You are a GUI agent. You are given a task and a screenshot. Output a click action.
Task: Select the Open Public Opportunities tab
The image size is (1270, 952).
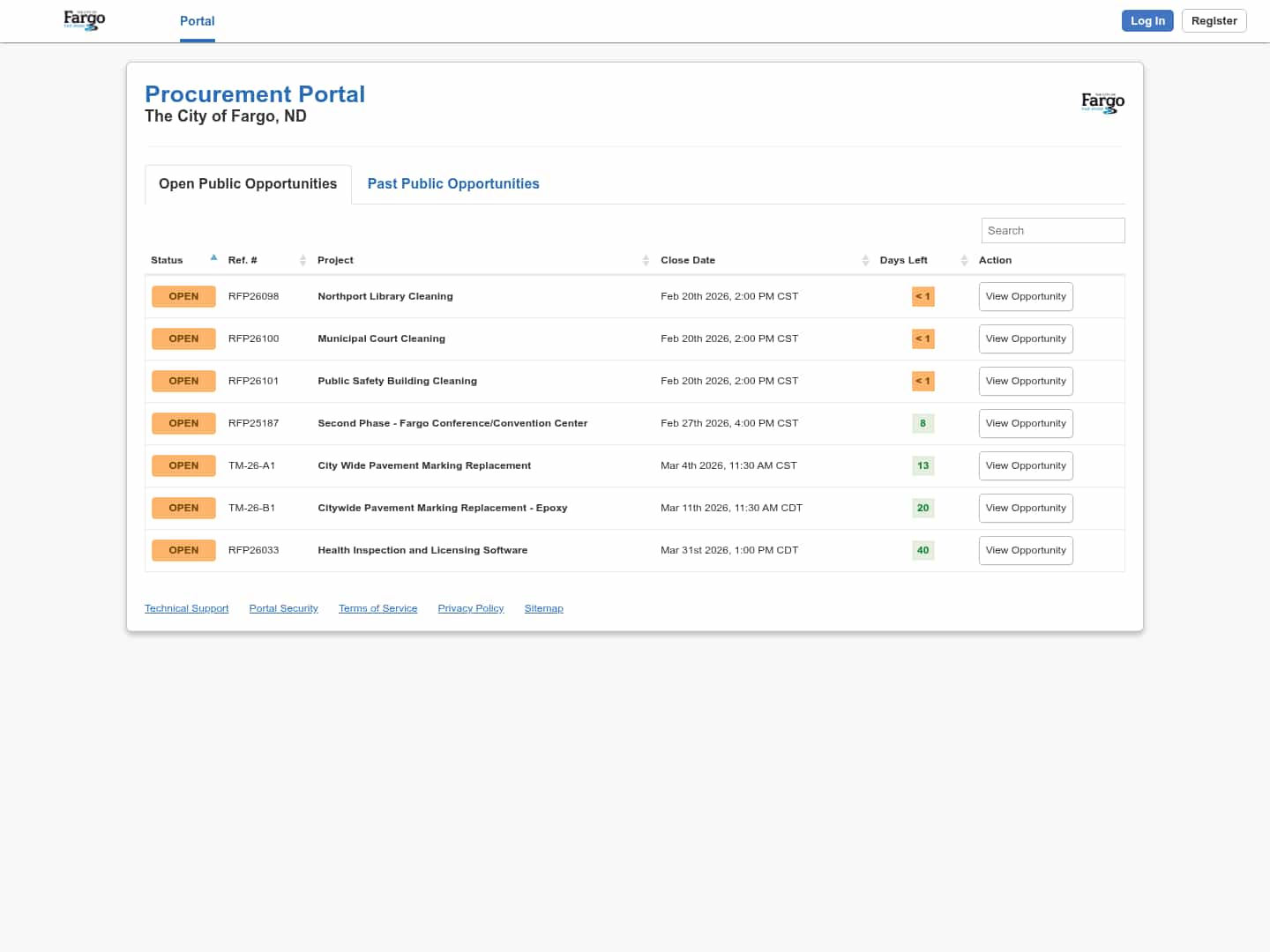(x=248, y=183)
